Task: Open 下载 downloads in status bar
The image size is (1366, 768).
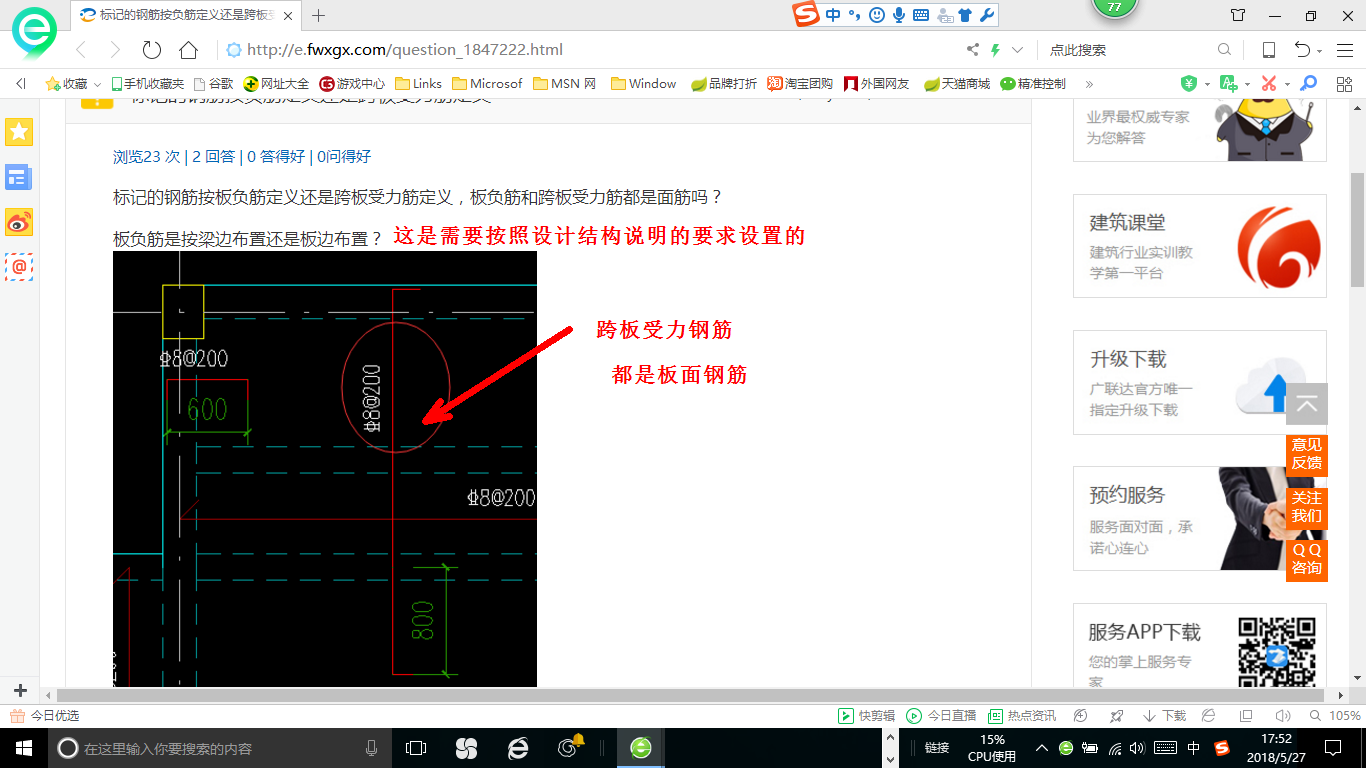Action: click(x=1164, y=716)
